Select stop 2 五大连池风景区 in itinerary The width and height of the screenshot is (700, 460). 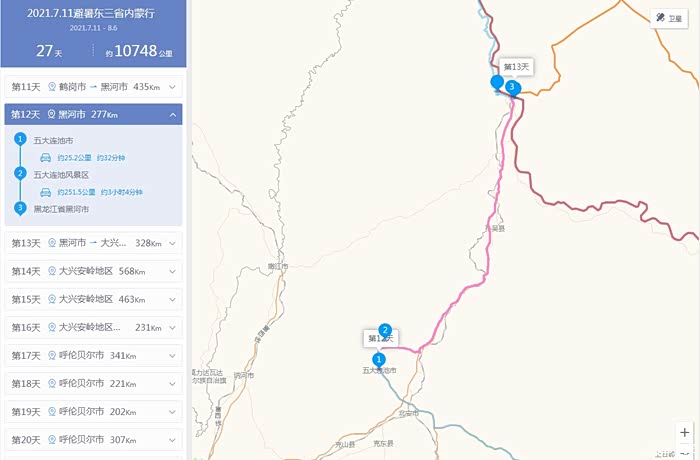pyautogui.click(x=61, y=175)
